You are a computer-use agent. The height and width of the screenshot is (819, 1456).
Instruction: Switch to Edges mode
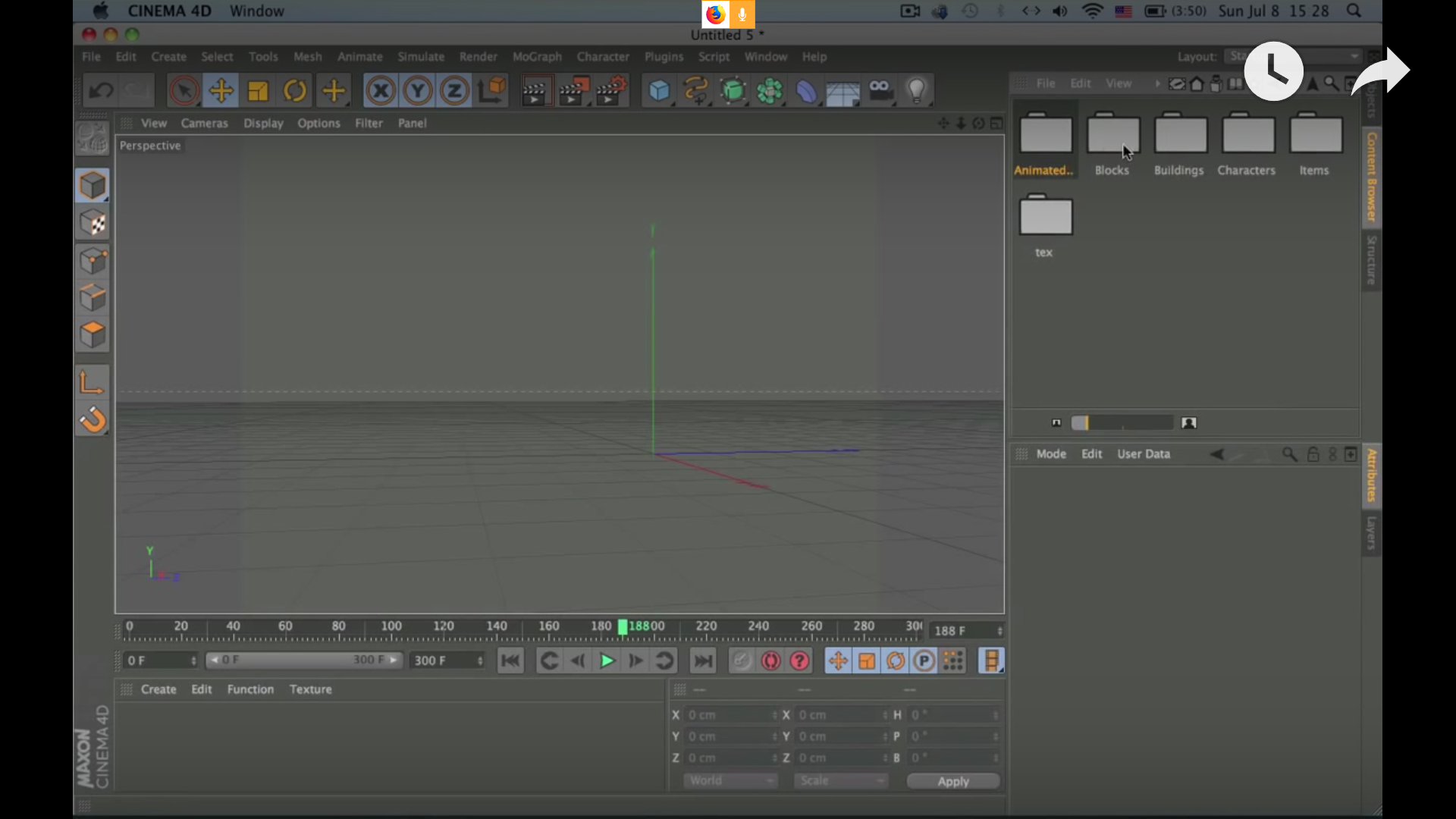[93, 298]
